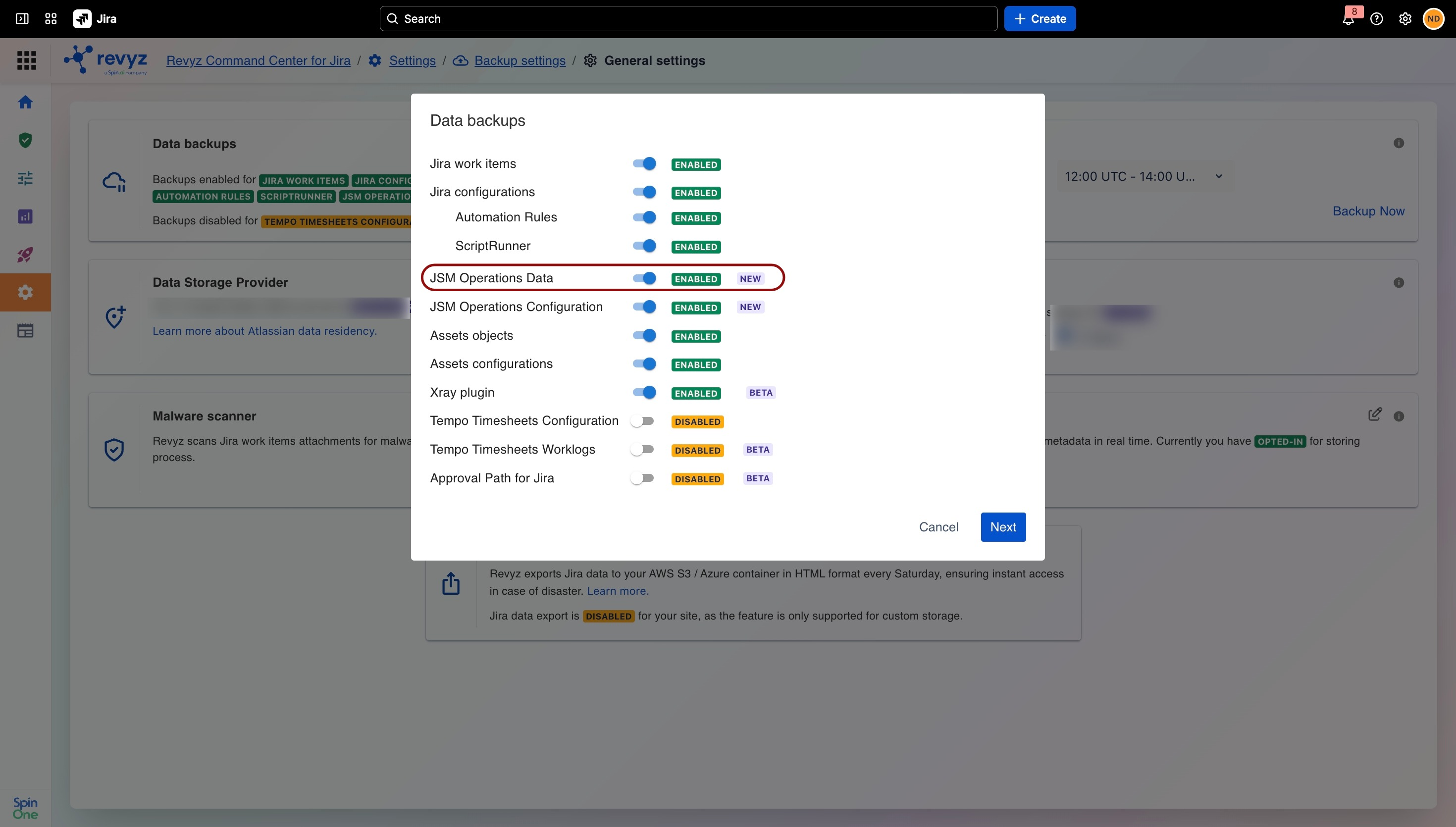This screenshot has height=827, width=1456.
Task: Open the ND profile avatar menu
Action: point(1433,19)
